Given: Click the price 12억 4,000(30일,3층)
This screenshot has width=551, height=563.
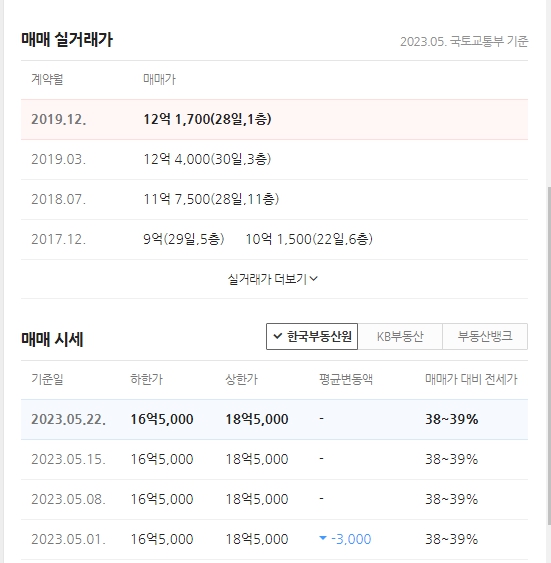Looking at the screenshot, I should [207, 159].
